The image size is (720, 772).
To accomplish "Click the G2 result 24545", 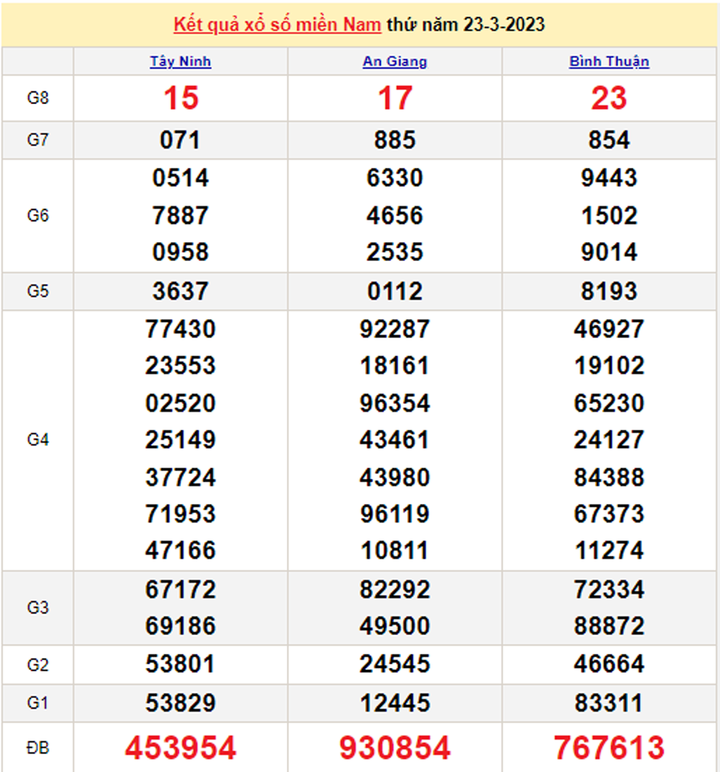I will [395, 664].
